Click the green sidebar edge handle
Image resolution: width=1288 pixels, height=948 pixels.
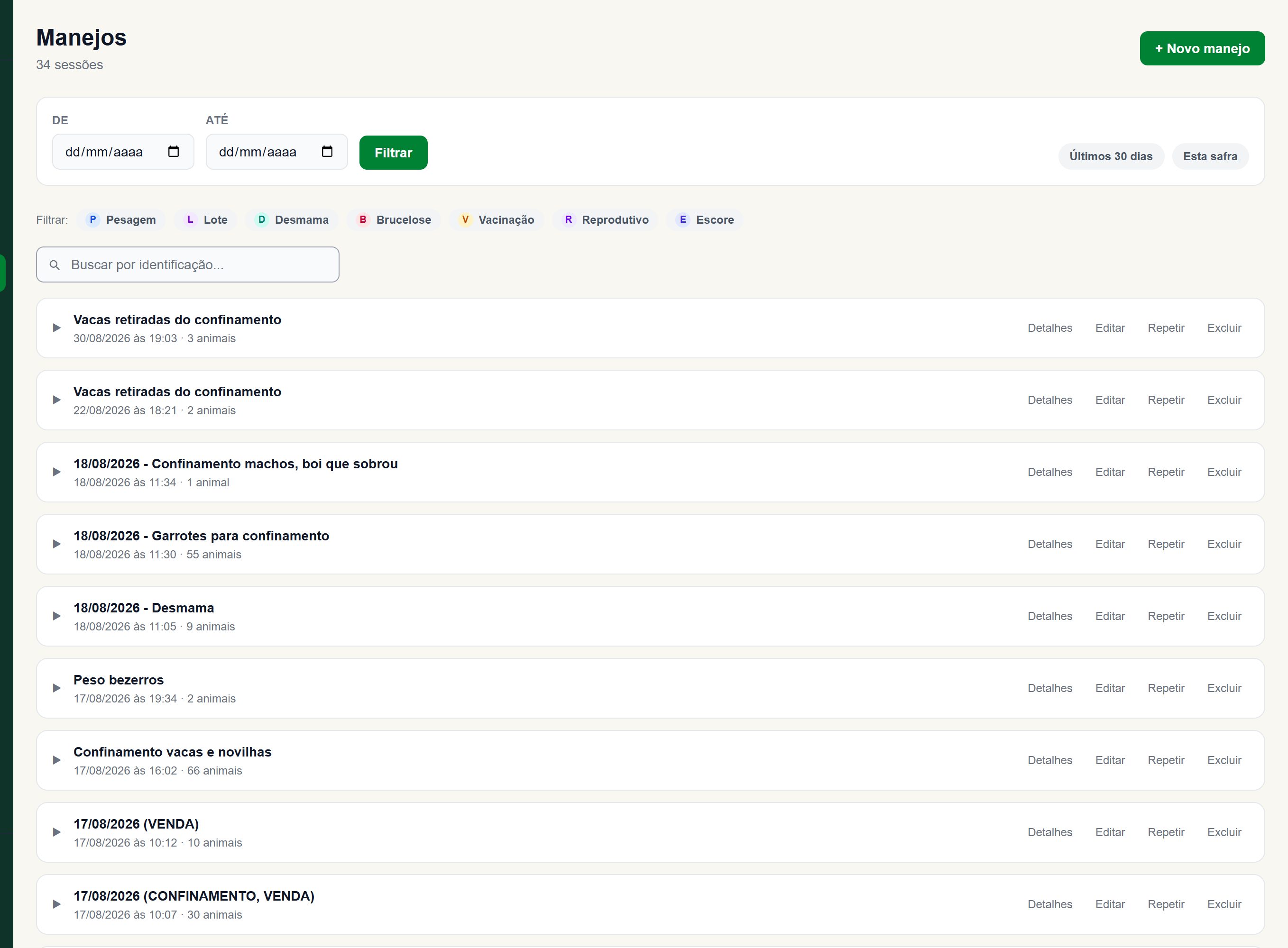coord(3,273)
